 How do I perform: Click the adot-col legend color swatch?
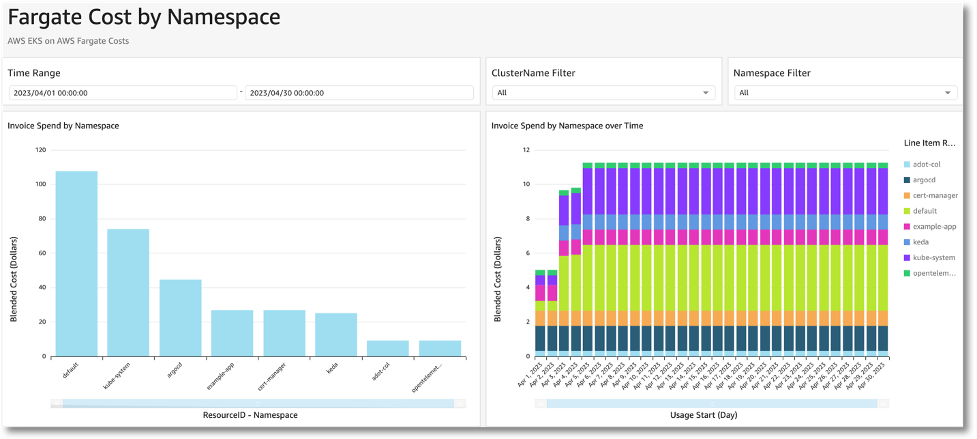907,164
